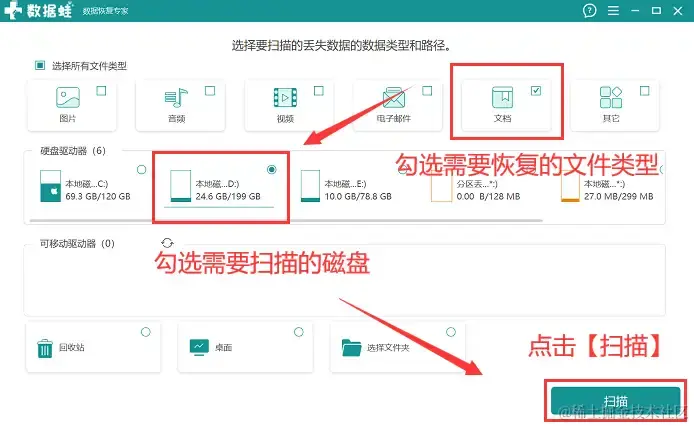Image resolution: width=694 pixels, height=426 pixels.
Task: Select the 回收站 radio button
Action: [146, 332]
